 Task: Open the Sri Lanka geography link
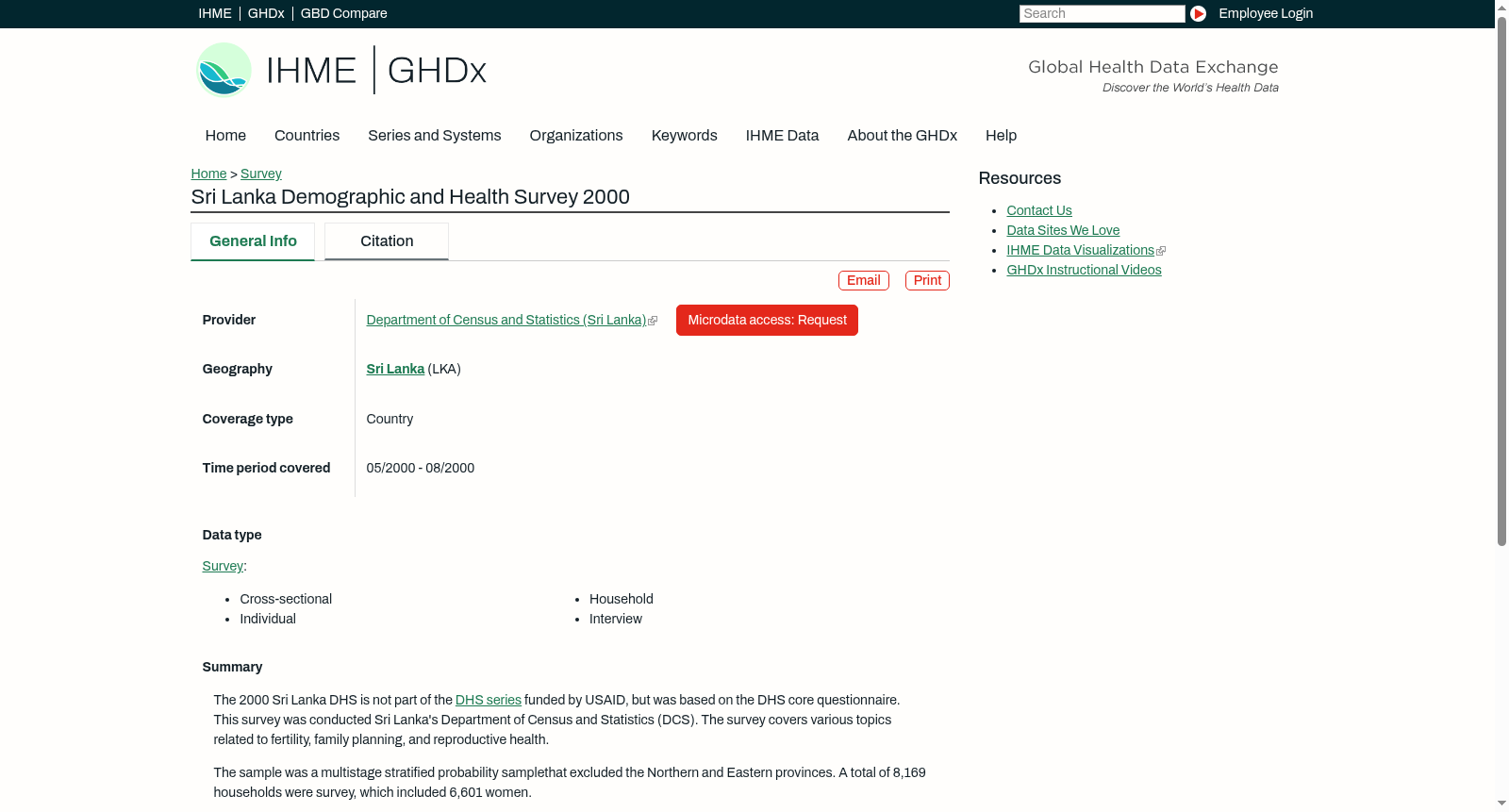click(395, 370)
